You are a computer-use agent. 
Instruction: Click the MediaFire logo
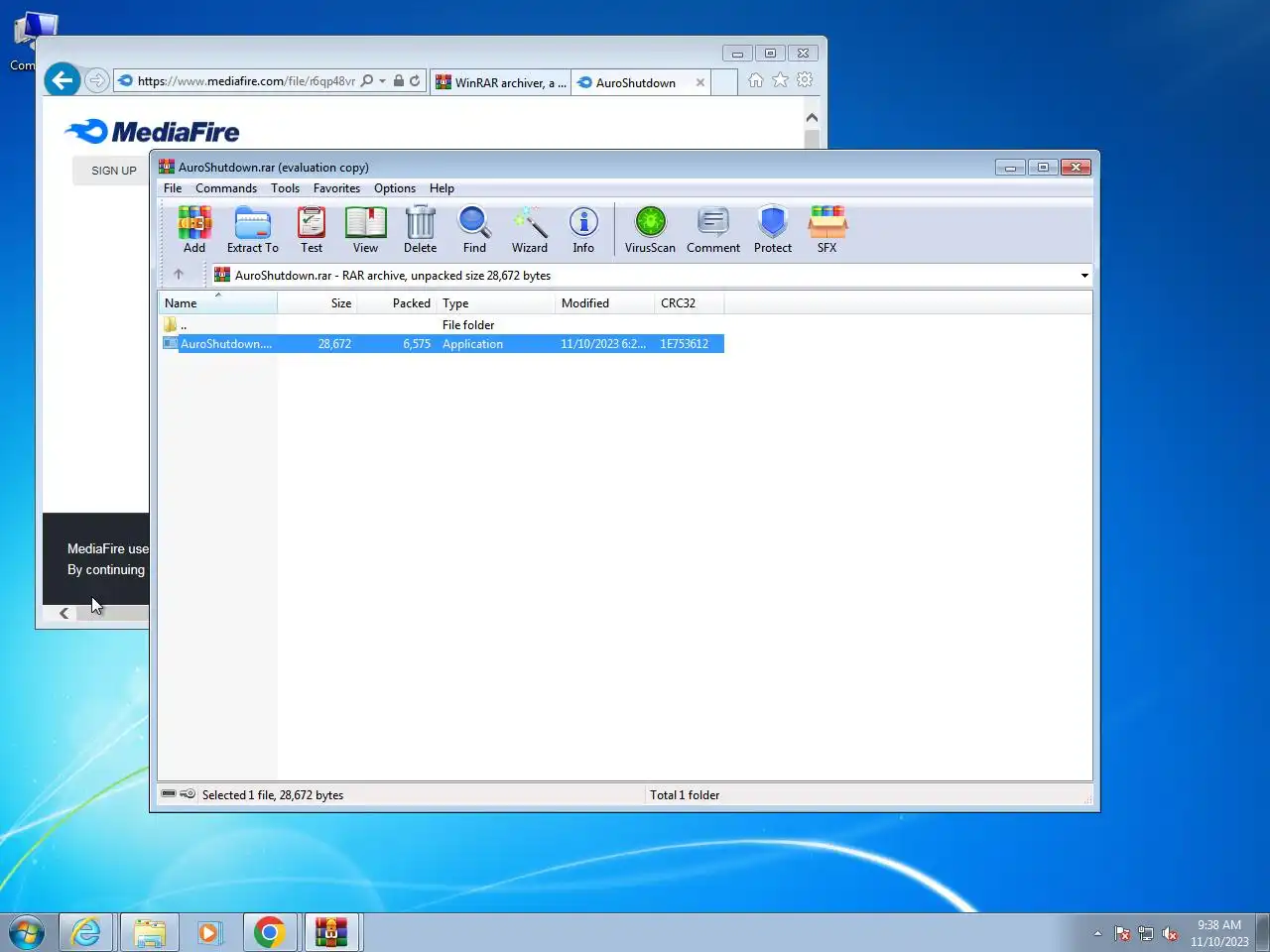click(x=152, y=131)
